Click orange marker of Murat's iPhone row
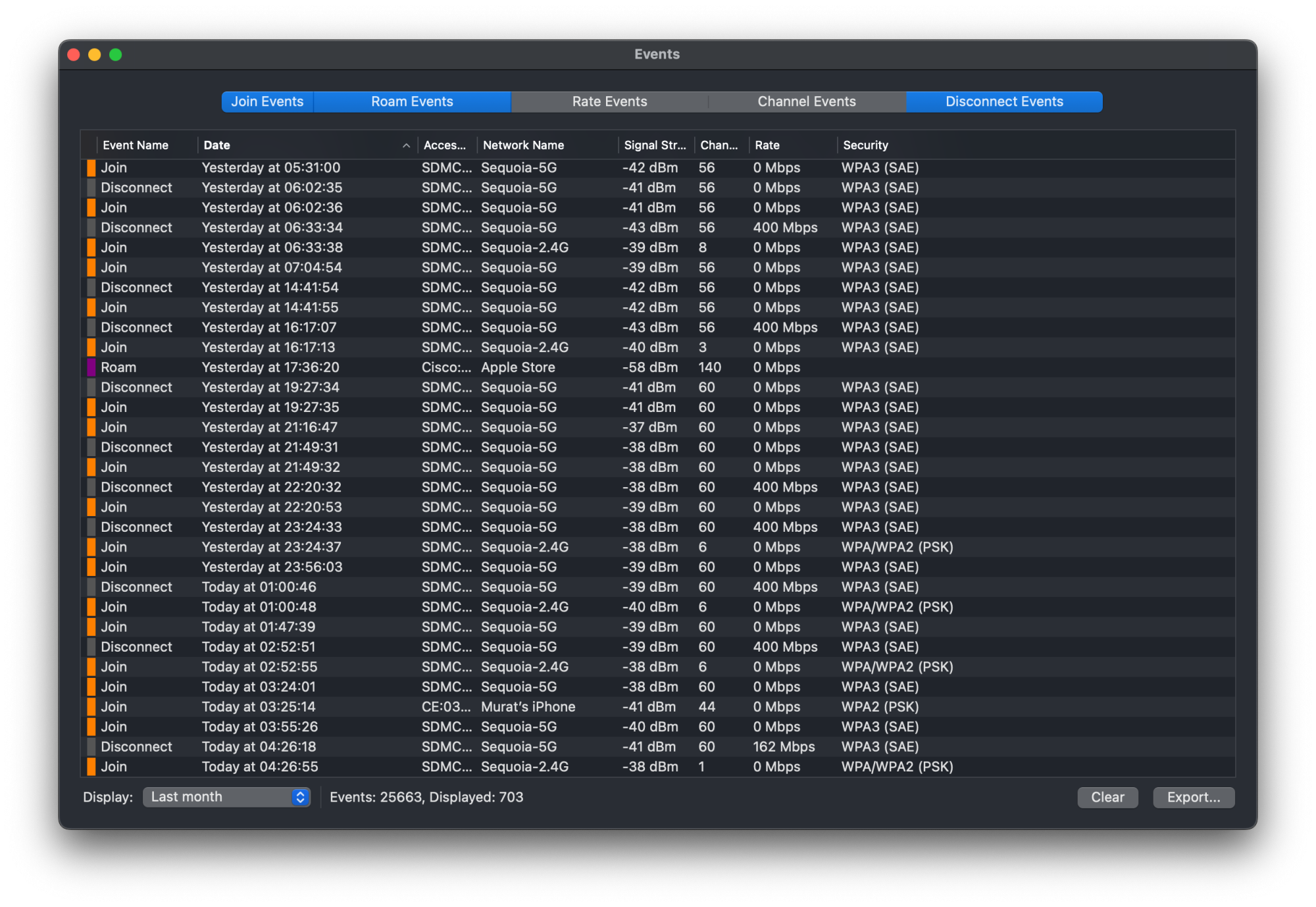Image resolution: width=1316 pixels, height=907 pixels. (91, 707)
